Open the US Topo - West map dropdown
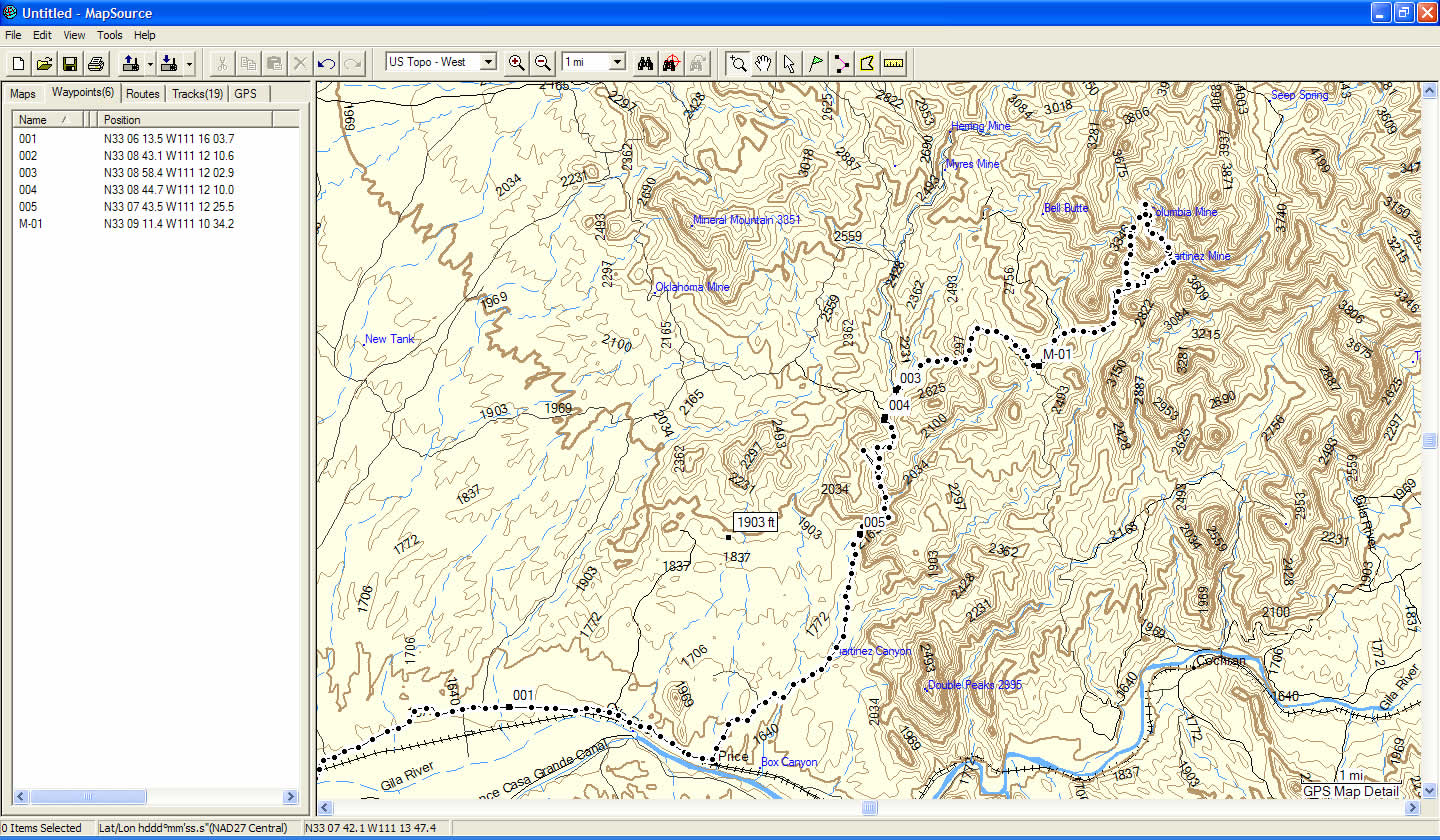1440x840 pixels. point(488,62)
